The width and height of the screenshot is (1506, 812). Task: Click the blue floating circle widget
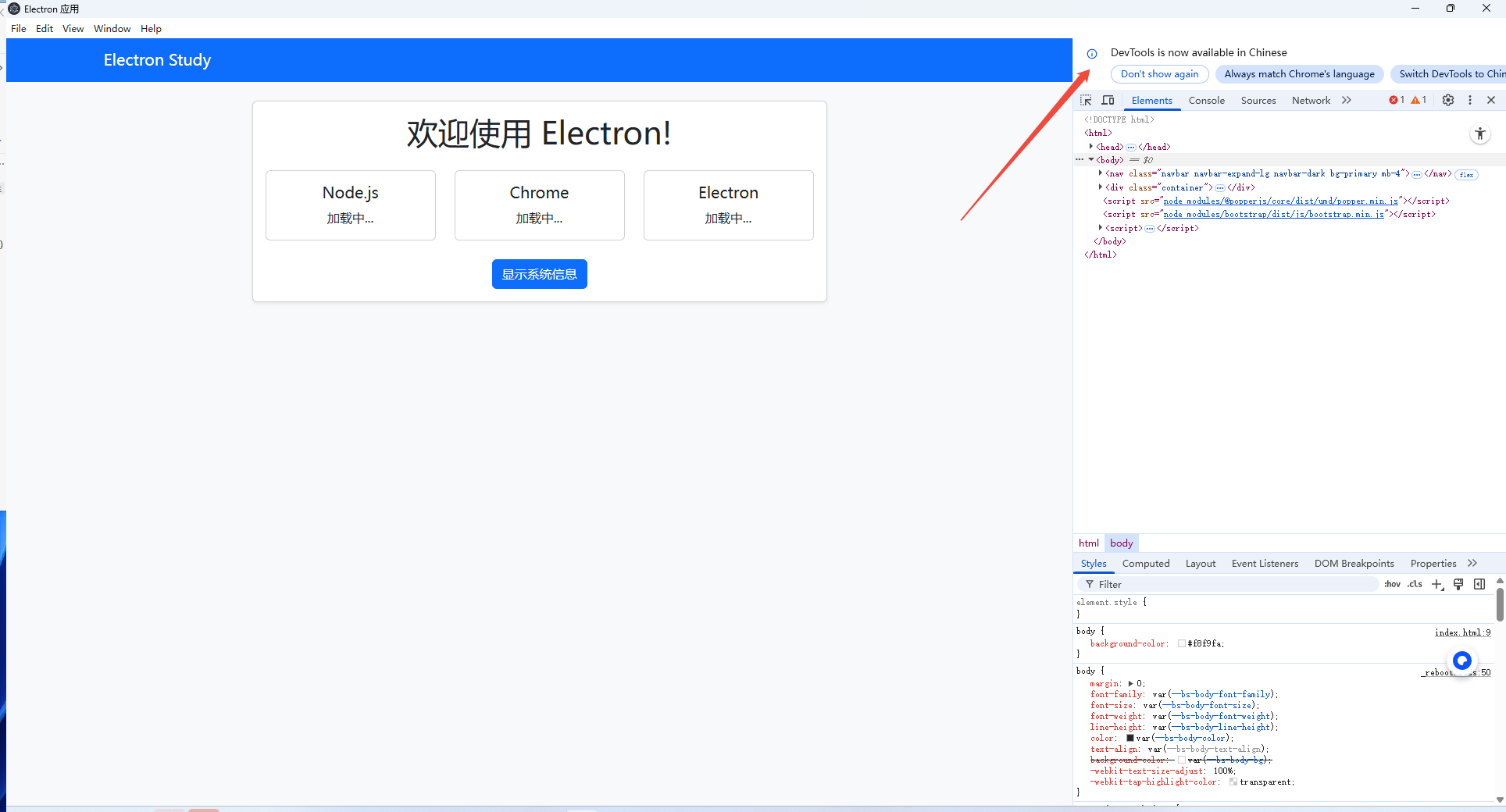click(1462, 661)
